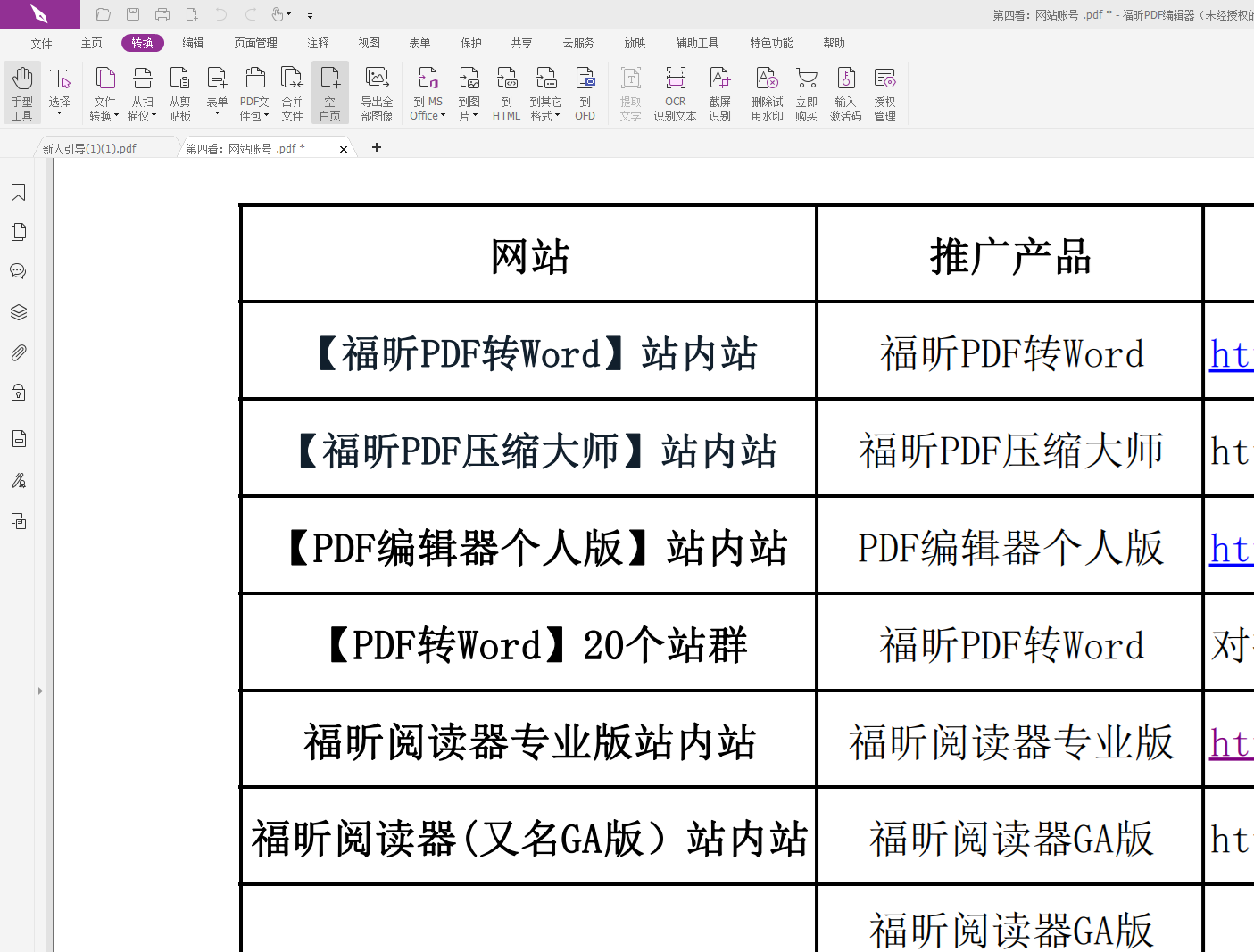
Task: Switch to the 编辑 ribbon tab
Action: click(193, 42)
